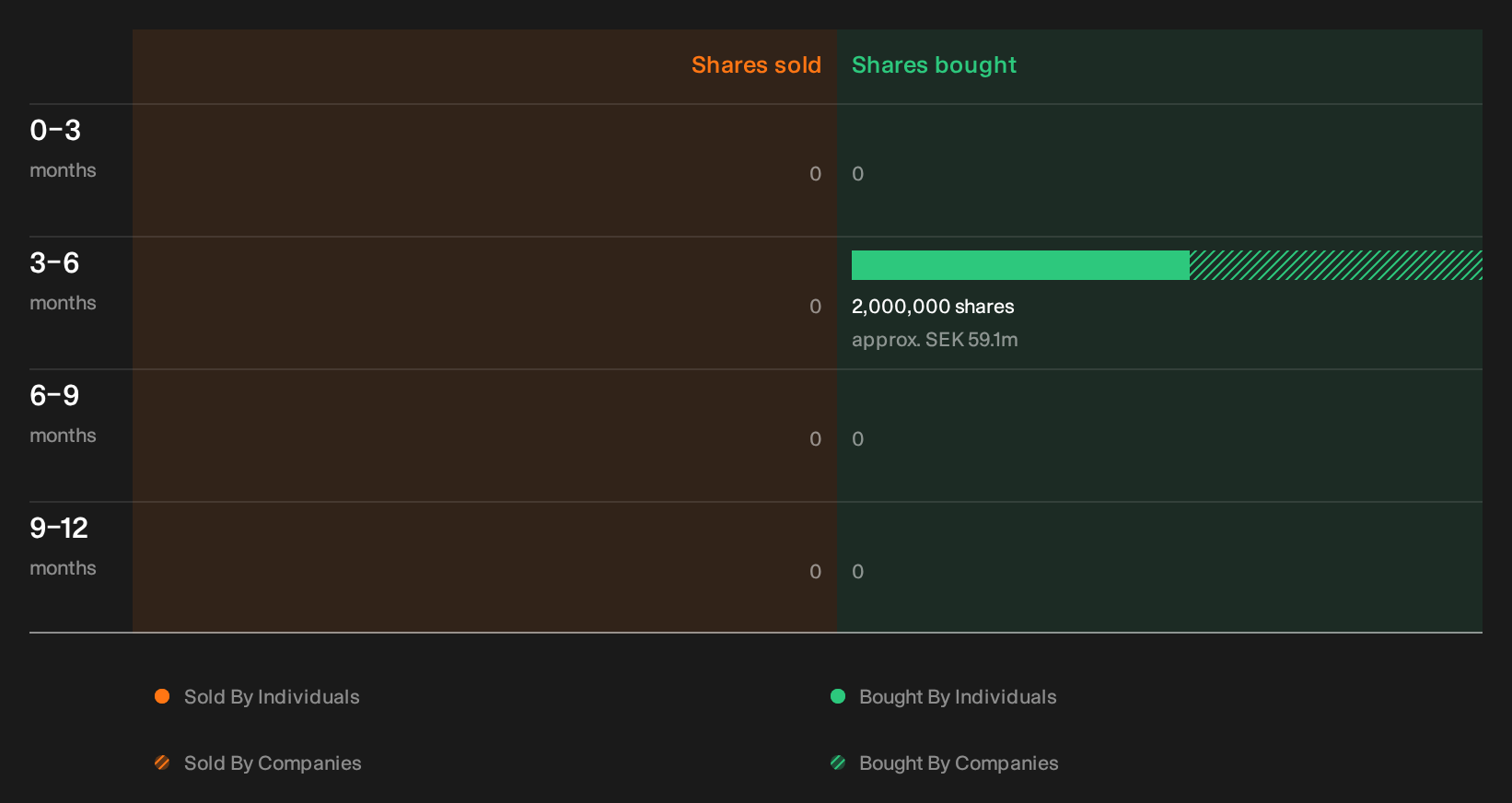Click the "9-12" period label
Screen dimensions: 1512x803
pyautogui.click(x=59, y=529)
